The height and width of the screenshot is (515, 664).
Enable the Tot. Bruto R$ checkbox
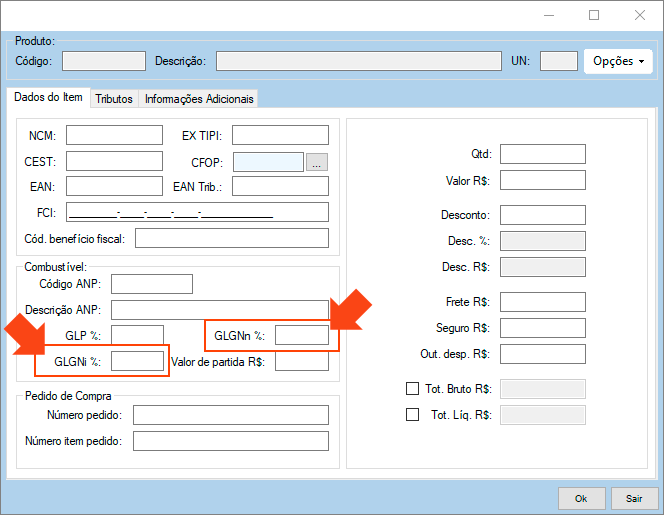[412, 389]
